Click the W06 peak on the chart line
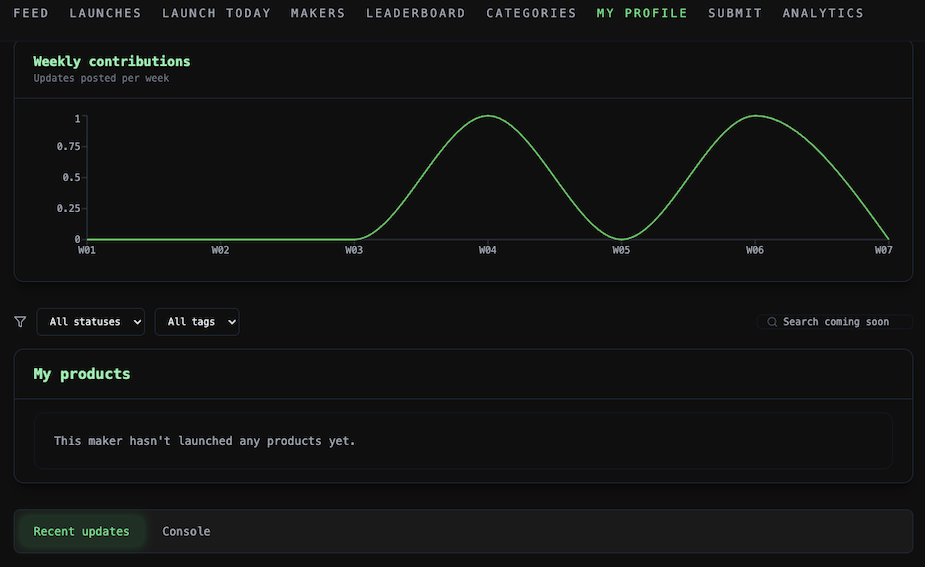Screen dimensions: 925x567 click(x=755, y=116)
